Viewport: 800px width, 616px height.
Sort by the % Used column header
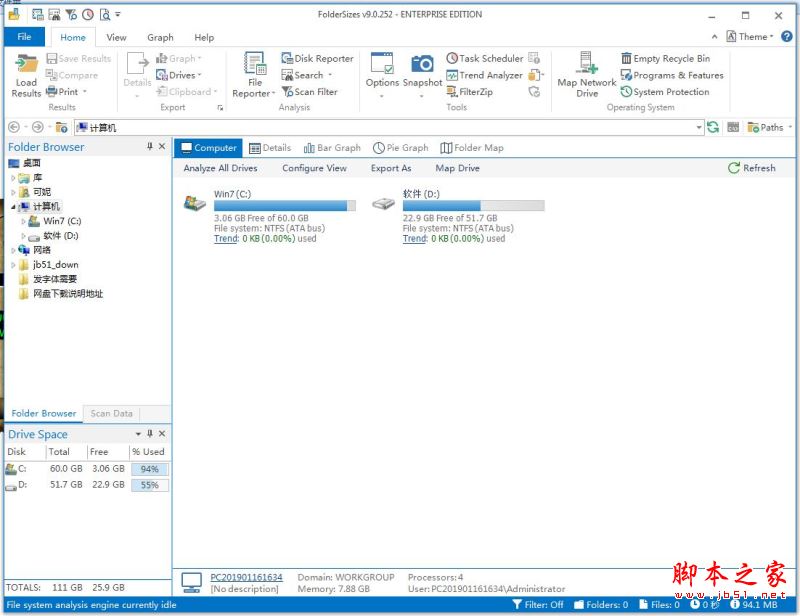[148, 452]
